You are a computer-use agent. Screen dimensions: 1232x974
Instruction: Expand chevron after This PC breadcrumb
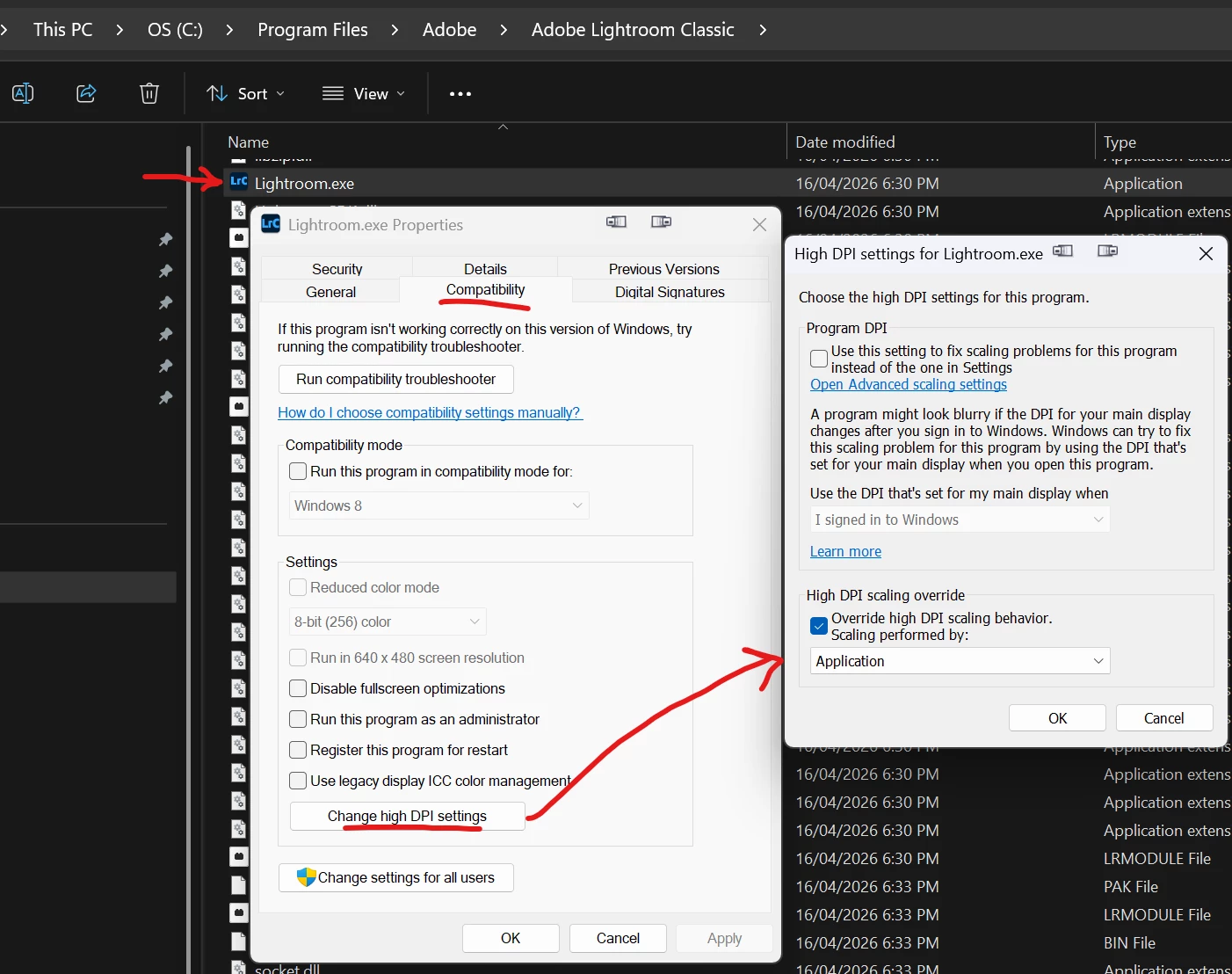(x=120, y=30)
